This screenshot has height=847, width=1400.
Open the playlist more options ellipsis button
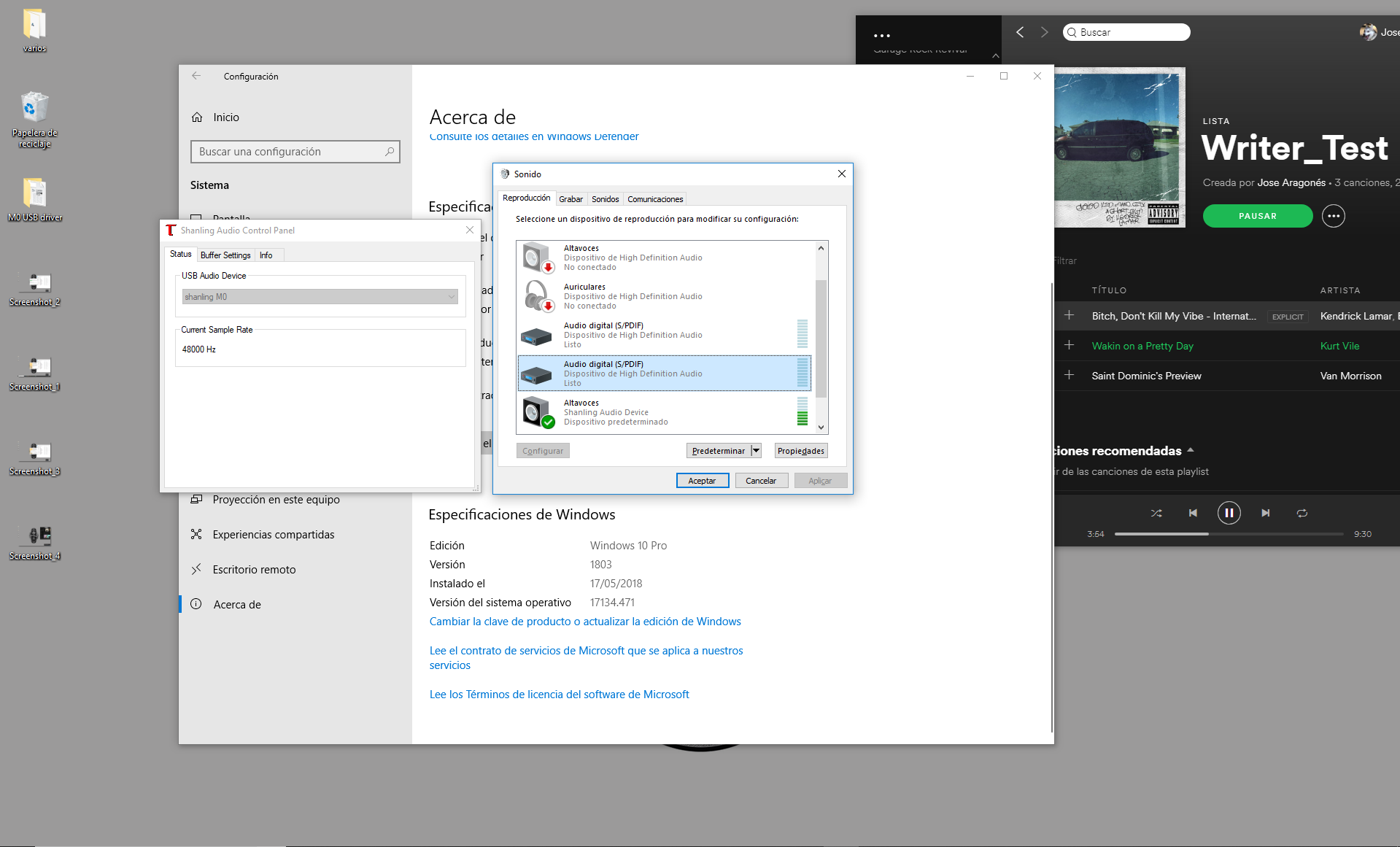pyautogui.click(x=1333, y=216)
